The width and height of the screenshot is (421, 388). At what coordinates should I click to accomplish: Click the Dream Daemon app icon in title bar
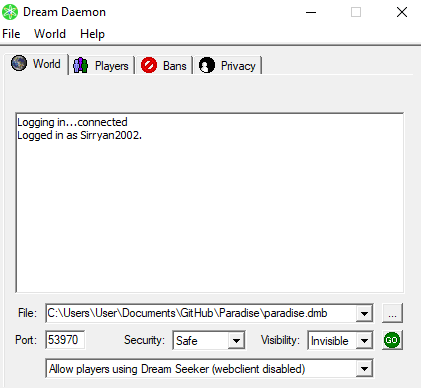10,12
